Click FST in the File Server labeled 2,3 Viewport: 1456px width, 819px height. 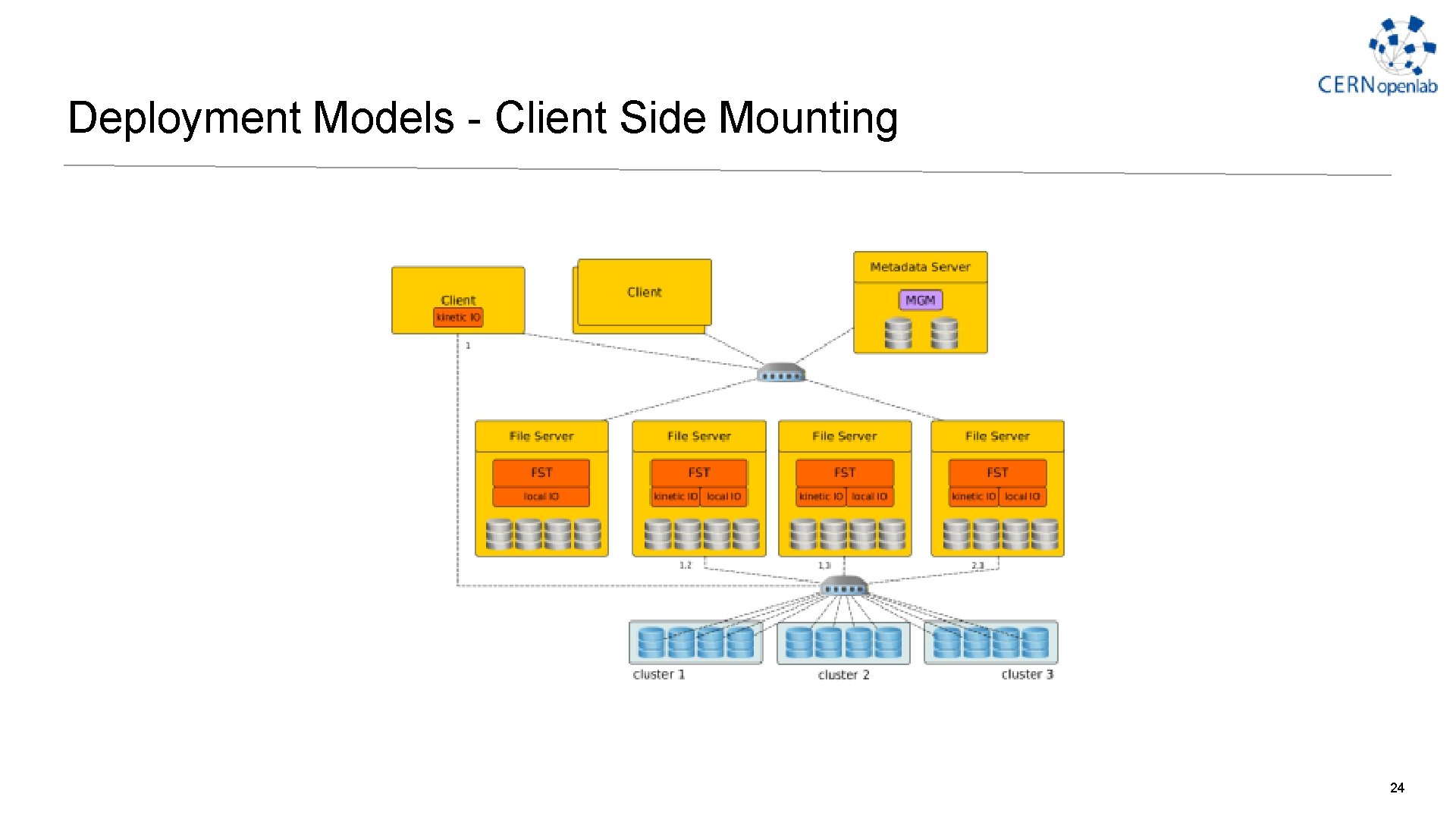[x=997, y=472]
